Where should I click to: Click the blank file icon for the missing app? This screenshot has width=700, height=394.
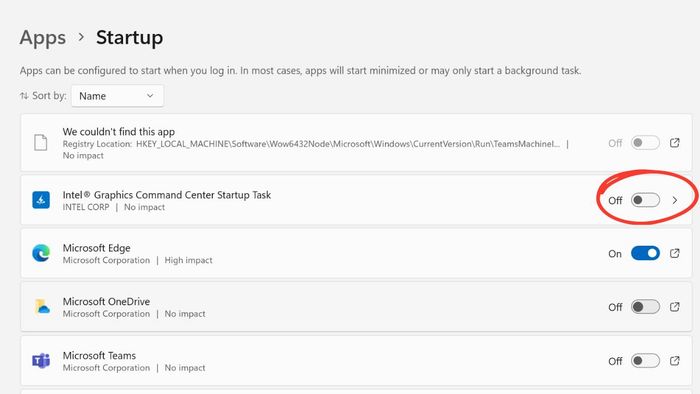41,143
